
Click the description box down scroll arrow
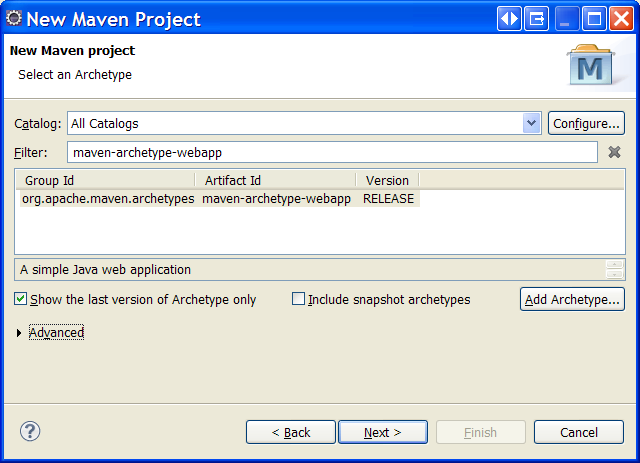[614, 274]
